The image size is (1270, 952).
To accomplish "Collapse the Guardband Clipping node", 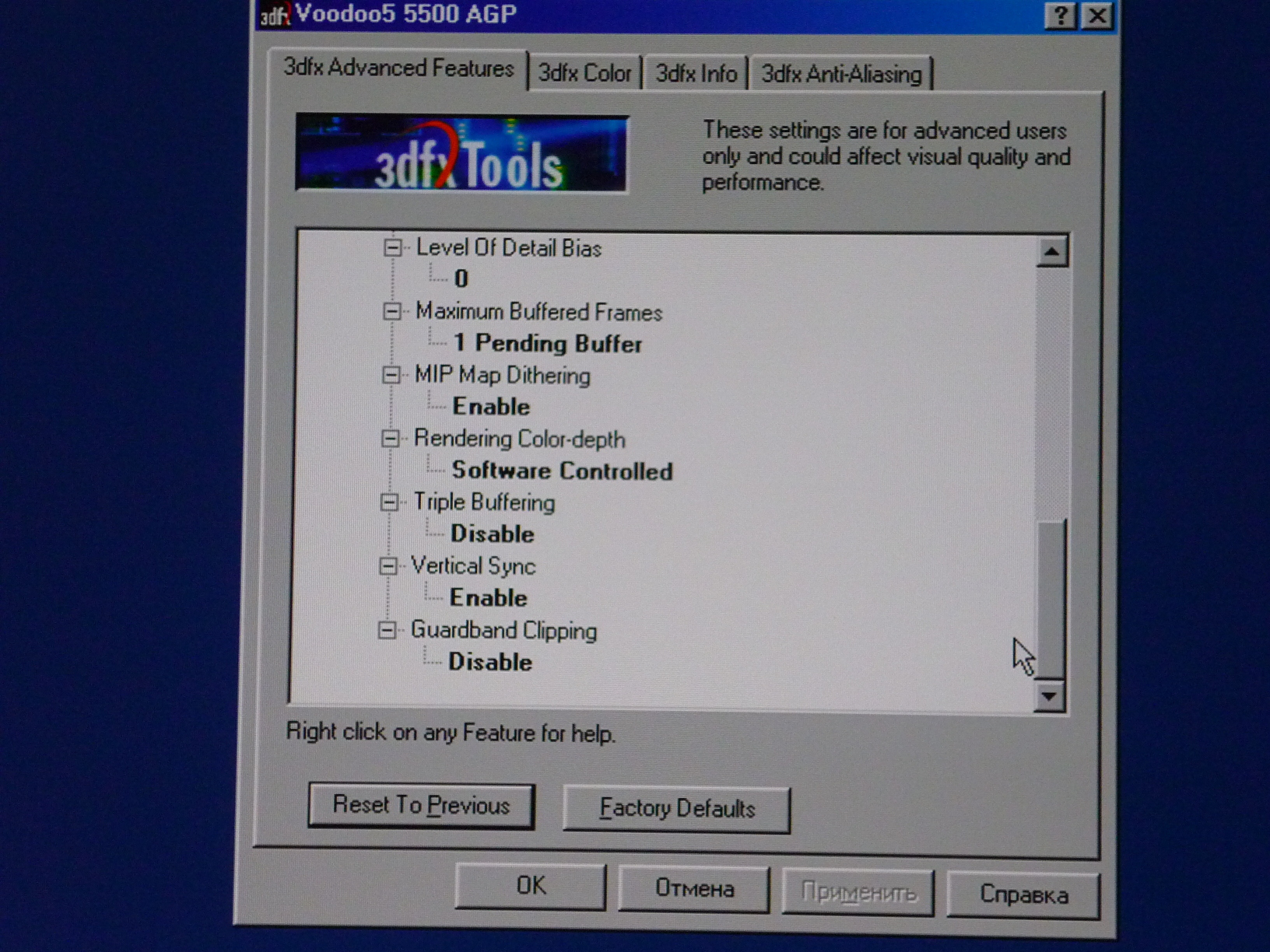I will 387,629.
